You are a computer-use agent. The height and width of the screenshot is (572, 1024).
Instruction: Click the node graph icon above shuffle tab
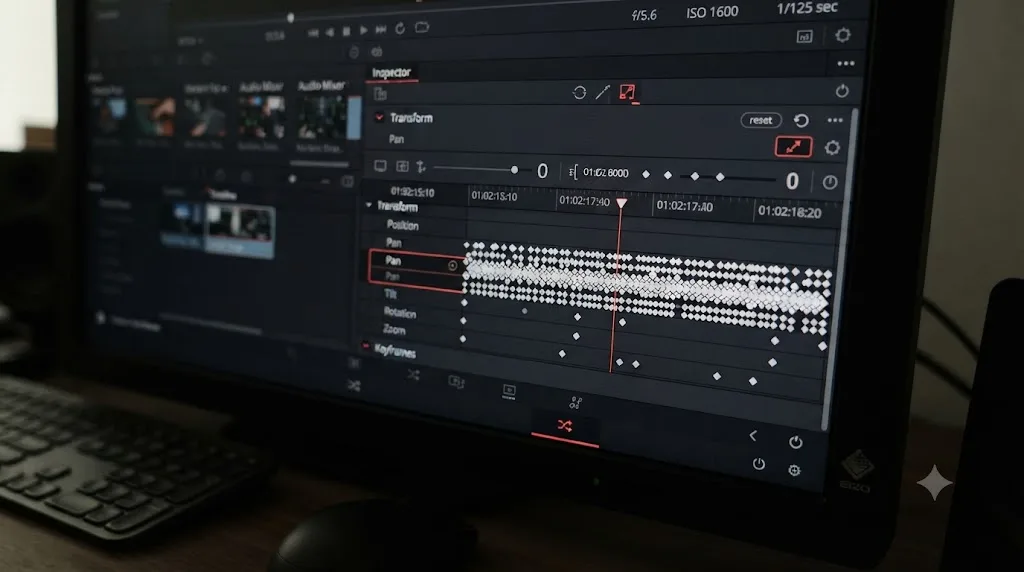coord(575,402)
